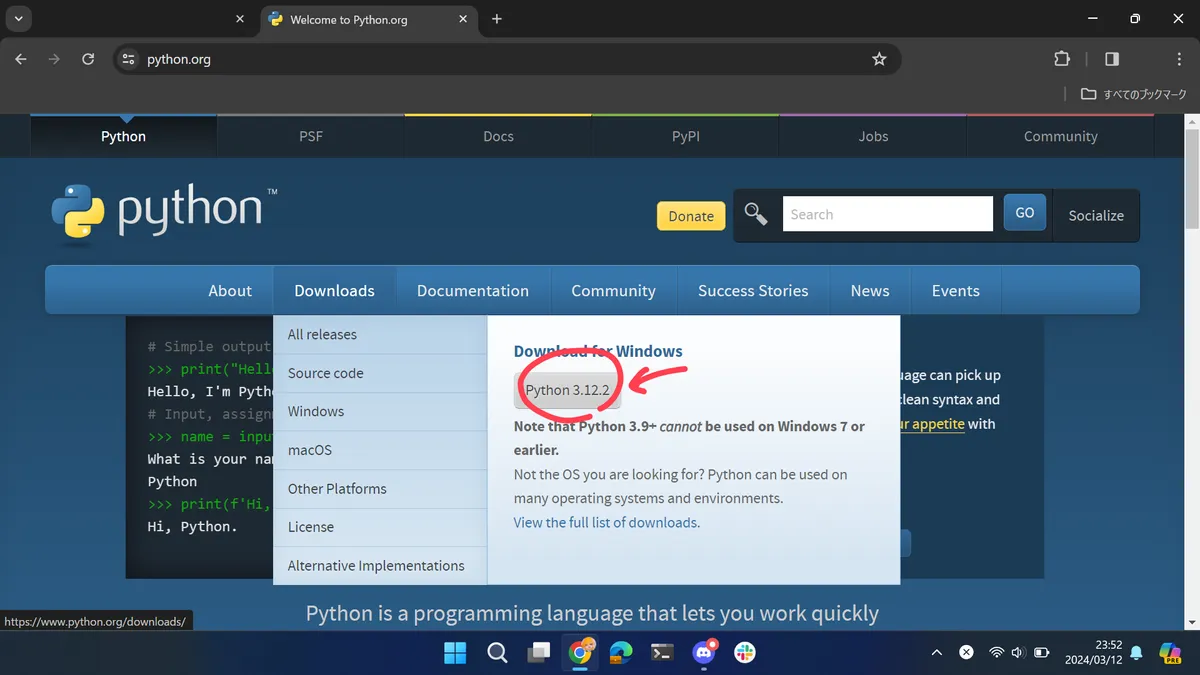Click the site information icon beside URL

128,59
